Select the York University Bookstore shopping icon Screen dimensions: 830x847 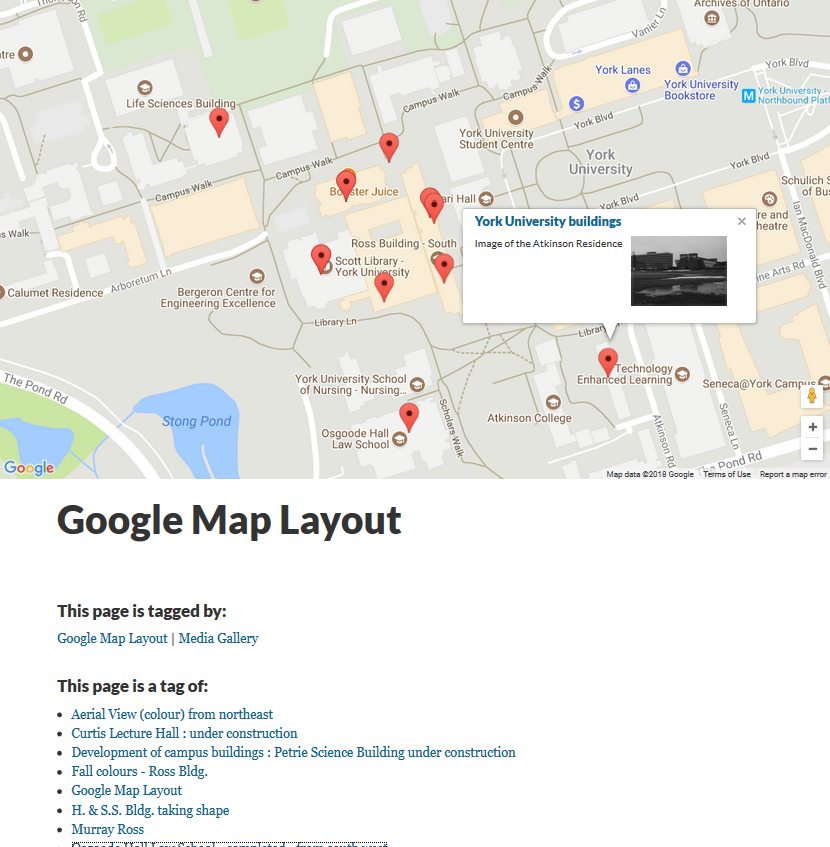[683, 69]
